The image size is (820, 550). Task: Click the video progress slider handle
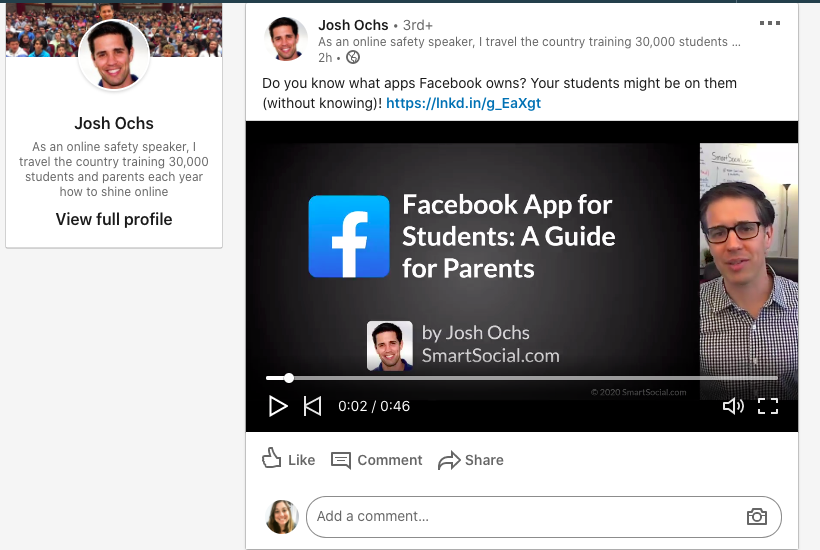click(x=289, y=378)
